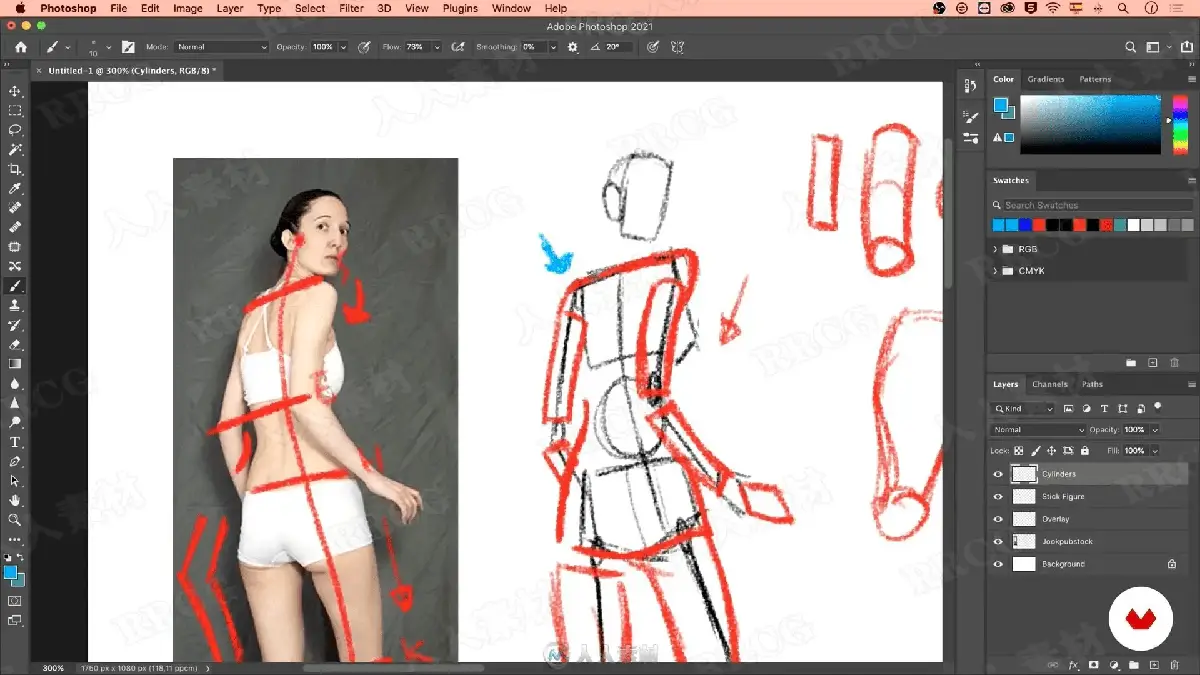Image resolution: width=1200 pixels, height=675 pixels.
Task: Toggle lock transparent pixels
Action: [1019, 451]
